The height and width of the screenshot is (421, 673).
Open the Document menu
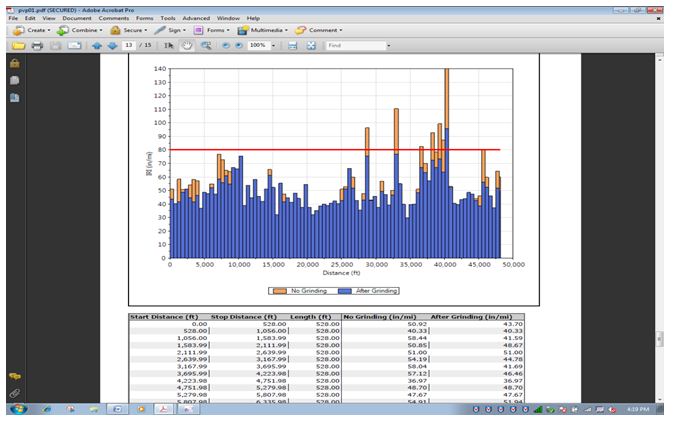[x=77, y=18]
